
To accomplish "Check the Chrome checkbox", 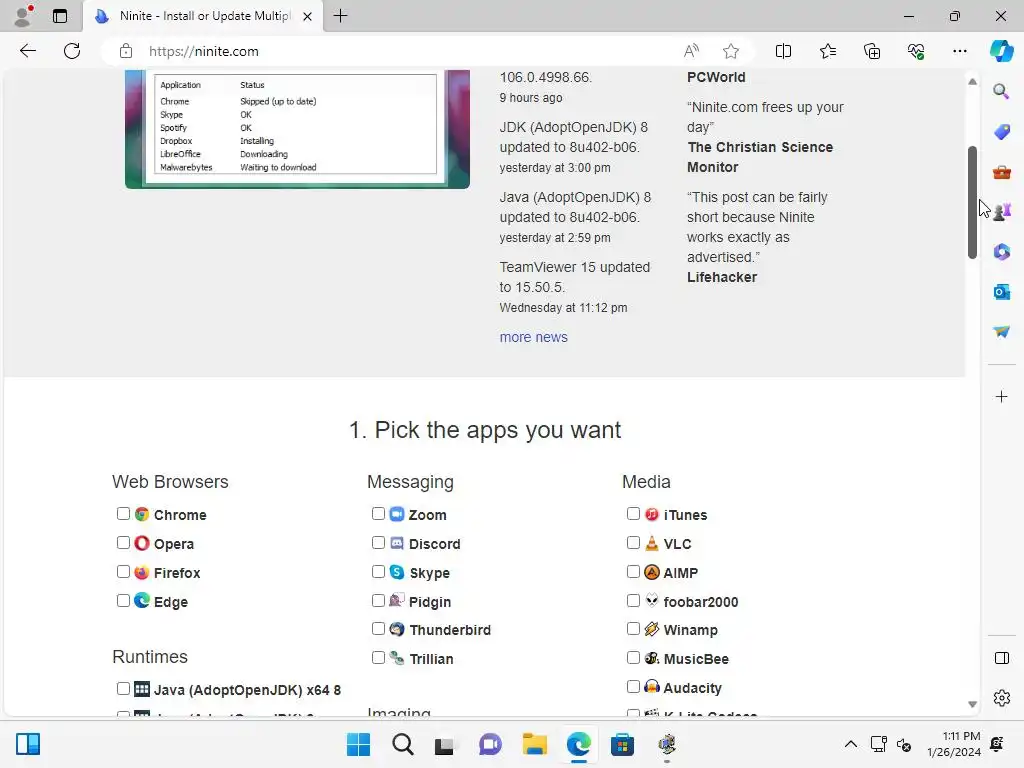I will click(123, 513).
